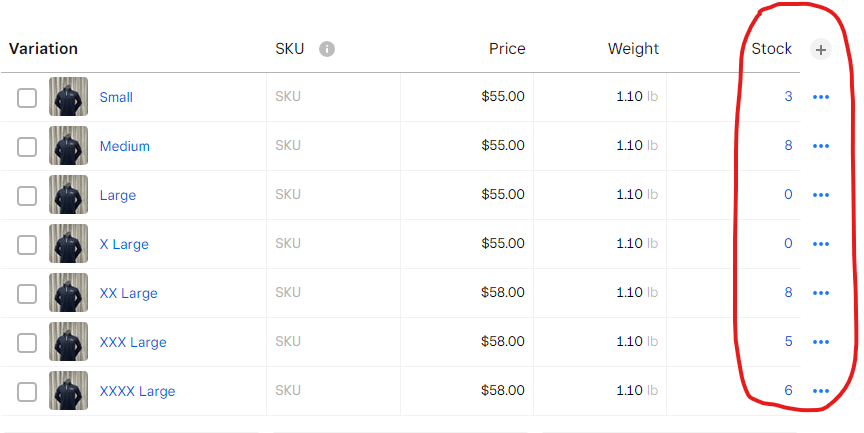Tick the XXXX Large variation checkbox
The width and height of the screenshot is (864, 433).
(x=27, y=391)
